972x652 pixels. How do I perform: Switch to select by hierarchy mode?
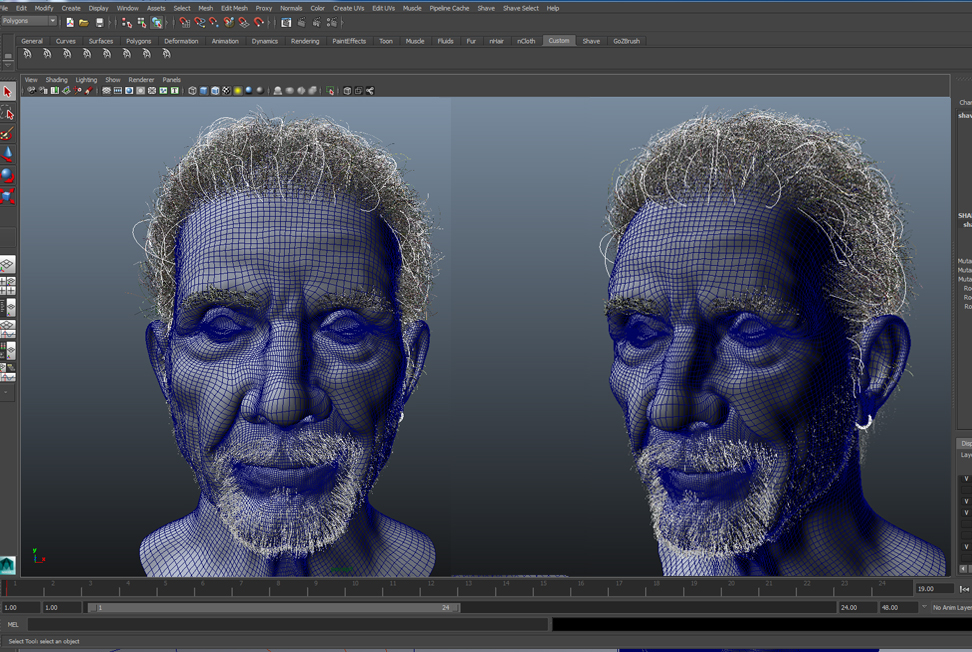[x=127, y=23]
